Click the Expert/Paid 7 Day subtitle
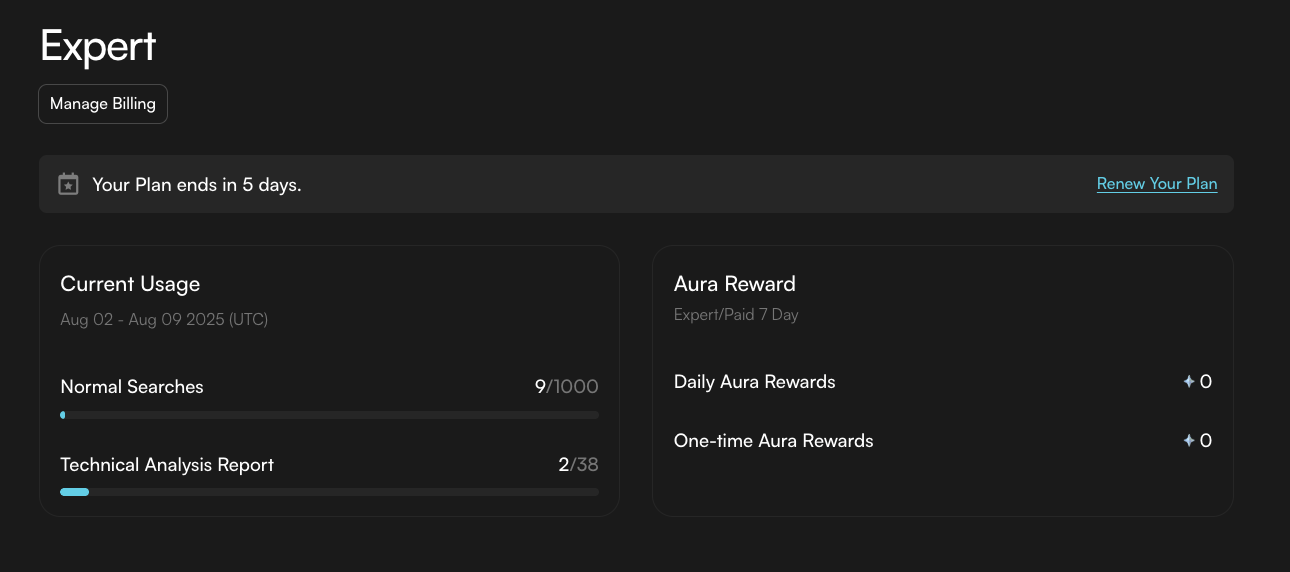1290x572 pixels. [736, 315]
